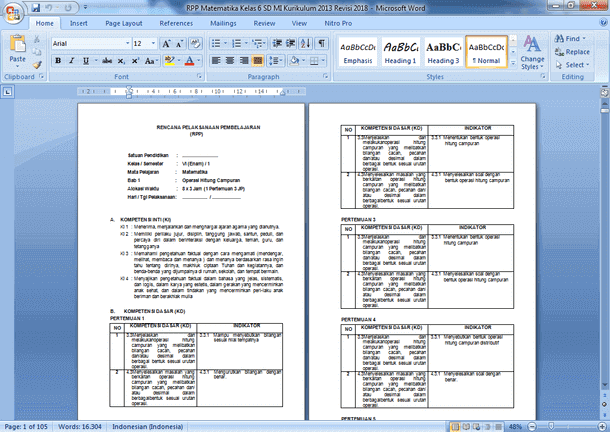The height and width of the screenshot is (432, 610).
Task: Open the multilevel list options
Action: point(258,43)
